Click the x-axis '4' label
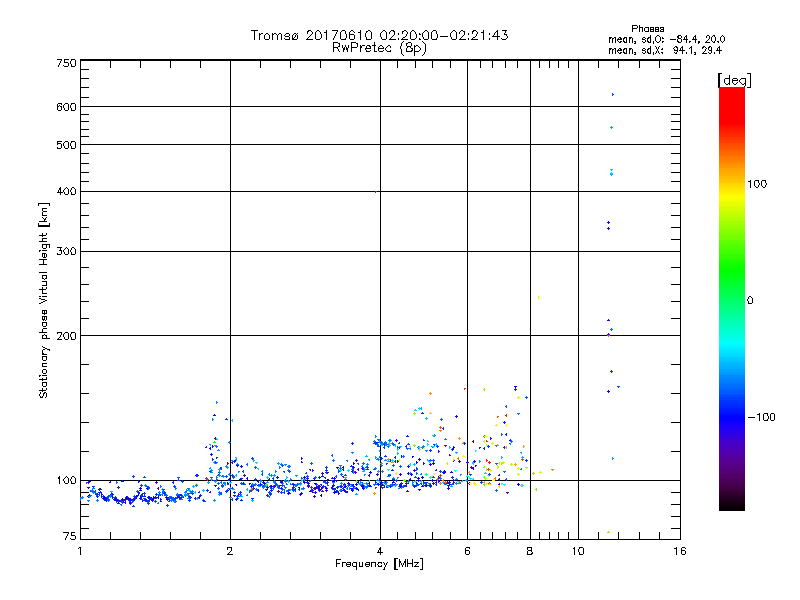Image resolution: width=800 pixels, height=600 pixels. (380, 551)
